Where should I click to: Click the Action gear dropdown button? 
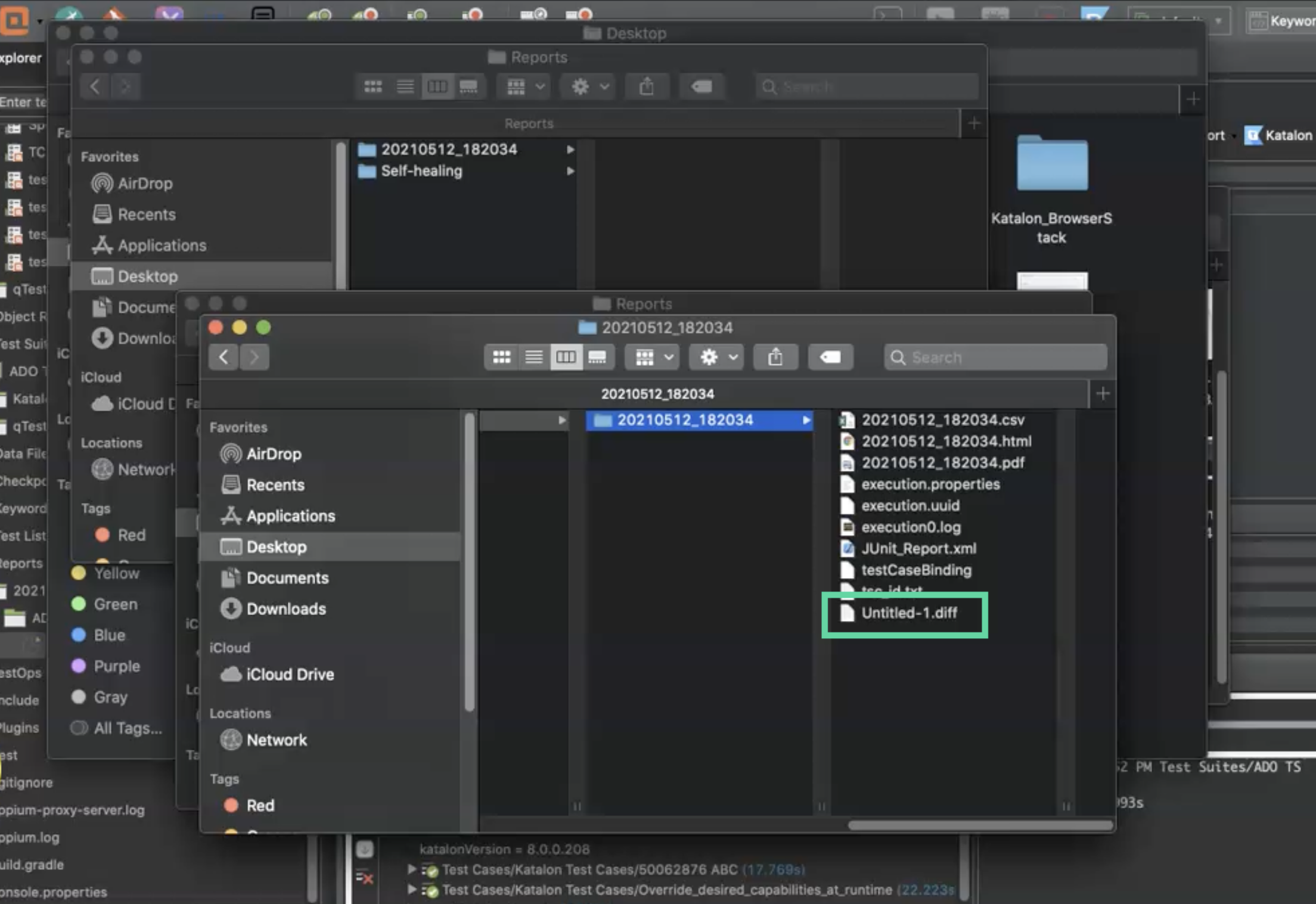(716, 357)
